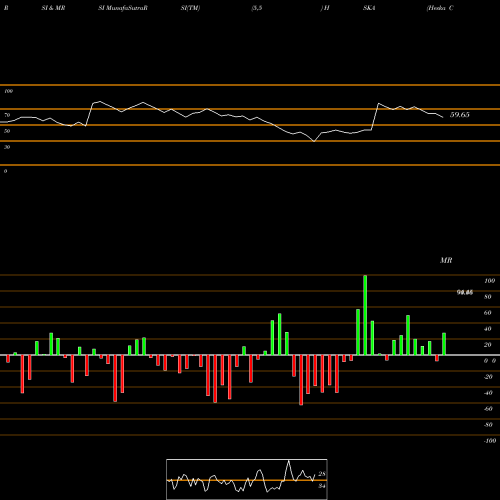Click the -20 label on the MR axis
The image size is (500, 500).
(x=488, y=377)
